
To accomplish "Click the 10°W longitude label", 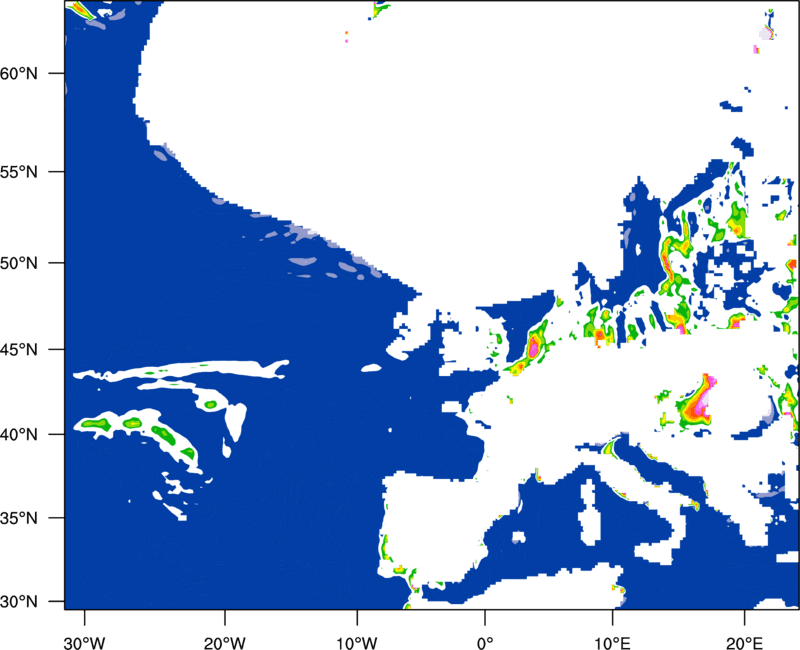I will click(x=357, y=643).
